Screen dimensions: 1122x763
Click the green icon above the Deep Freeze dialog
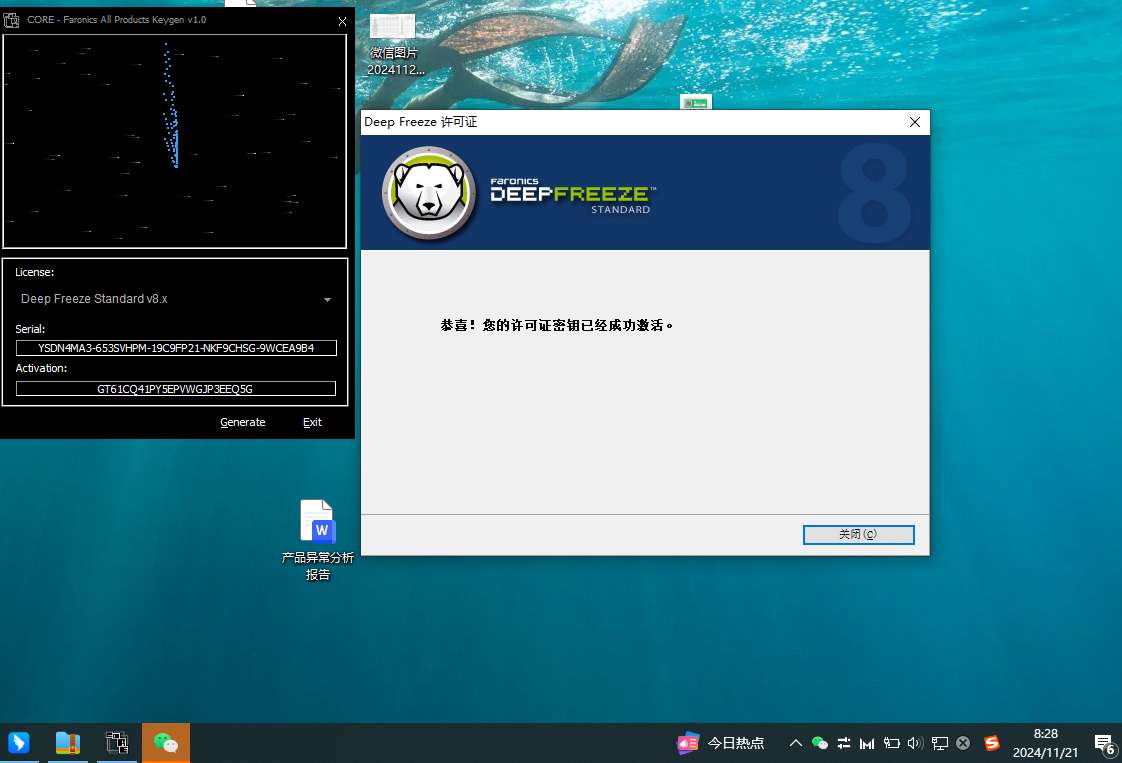tap(696, 102)
